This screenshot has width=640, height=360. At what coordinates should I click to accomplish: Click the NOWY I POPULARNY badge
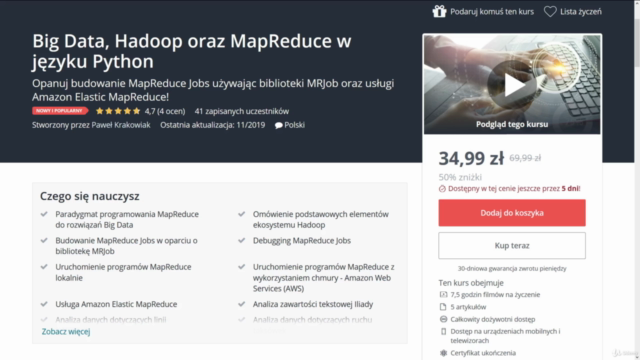point(60,111)
